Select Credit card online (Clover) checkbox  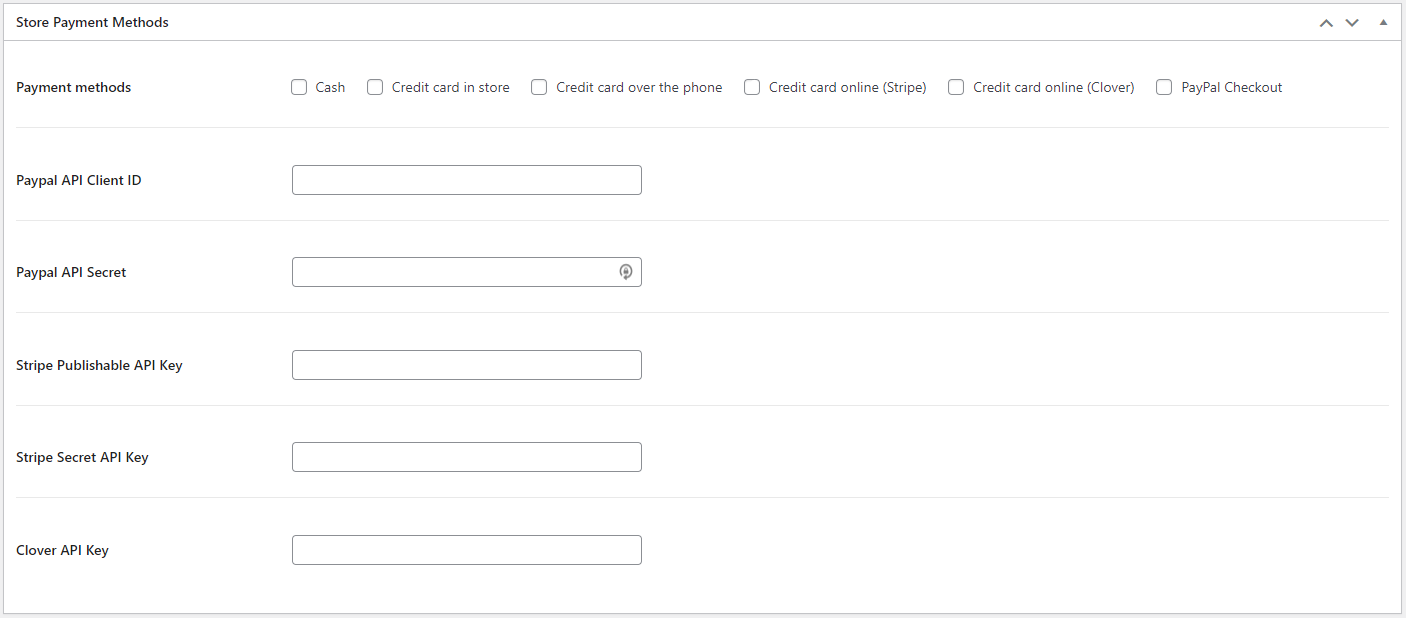[x=956, y=87]
